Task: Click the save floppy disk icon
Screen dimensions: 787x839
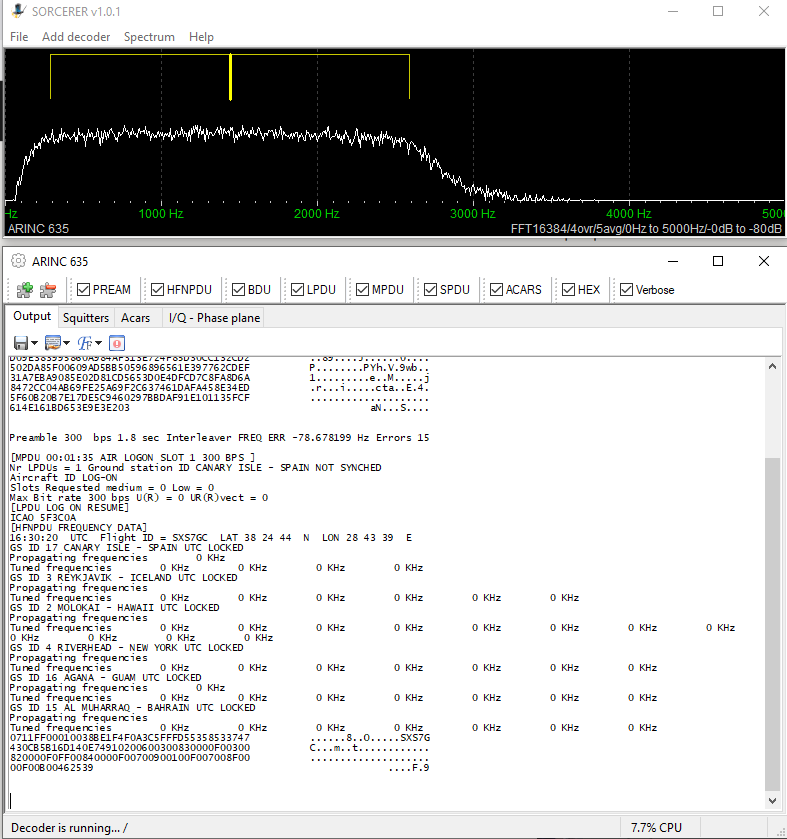Action: [21, 343]
